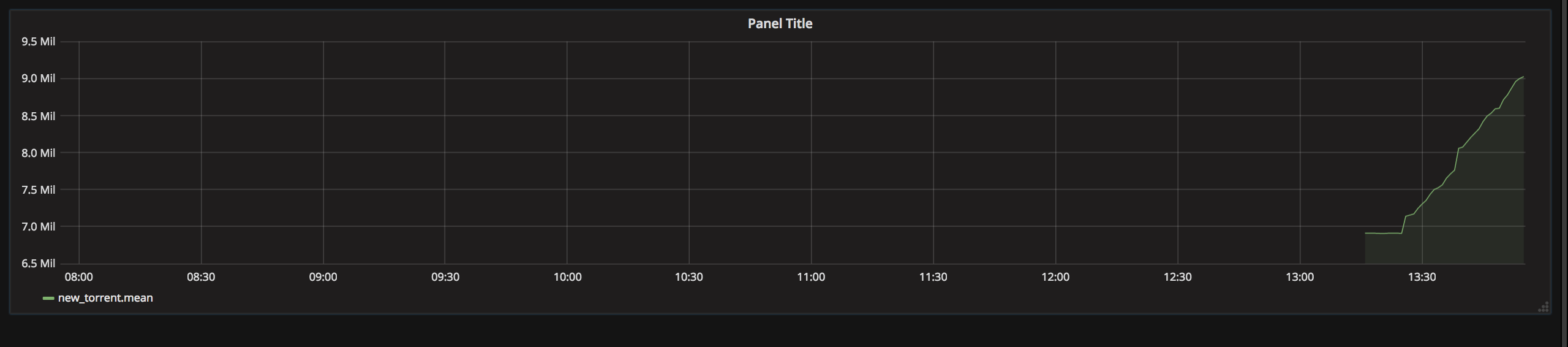Click the peak of the green line
This screenshot has width=1568, height=347.
(1522, 77)
